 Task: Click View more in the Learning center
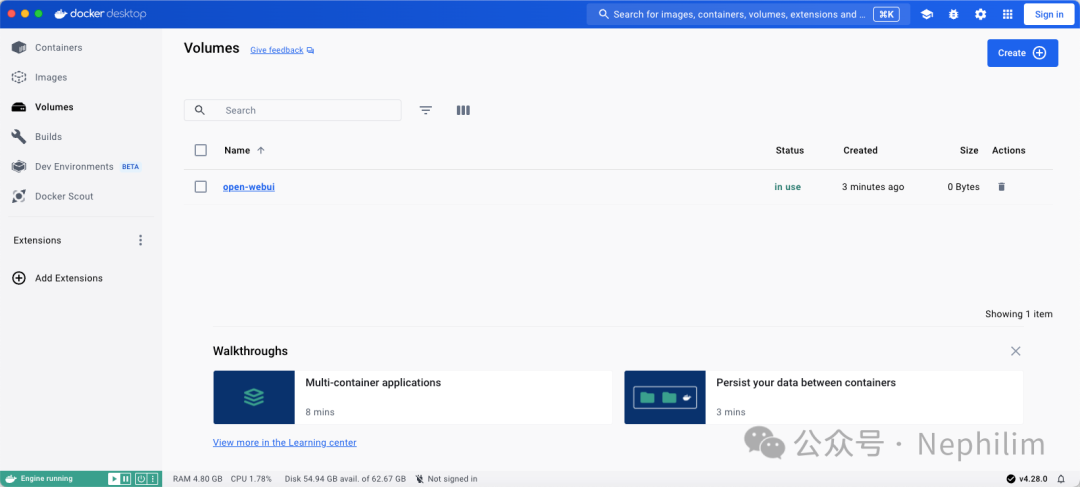pos(284,443)
